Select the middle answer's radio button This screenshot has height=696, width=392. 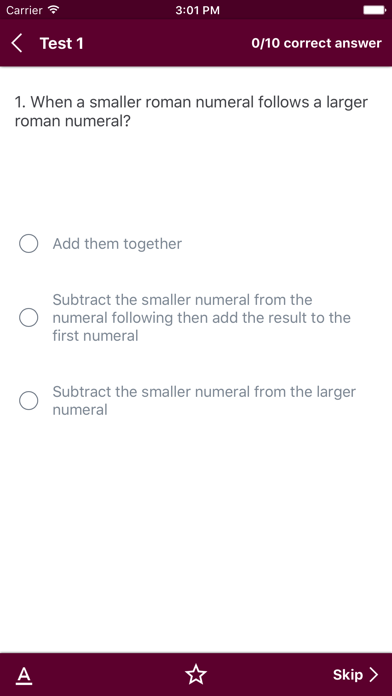click(x=28, y=318)
